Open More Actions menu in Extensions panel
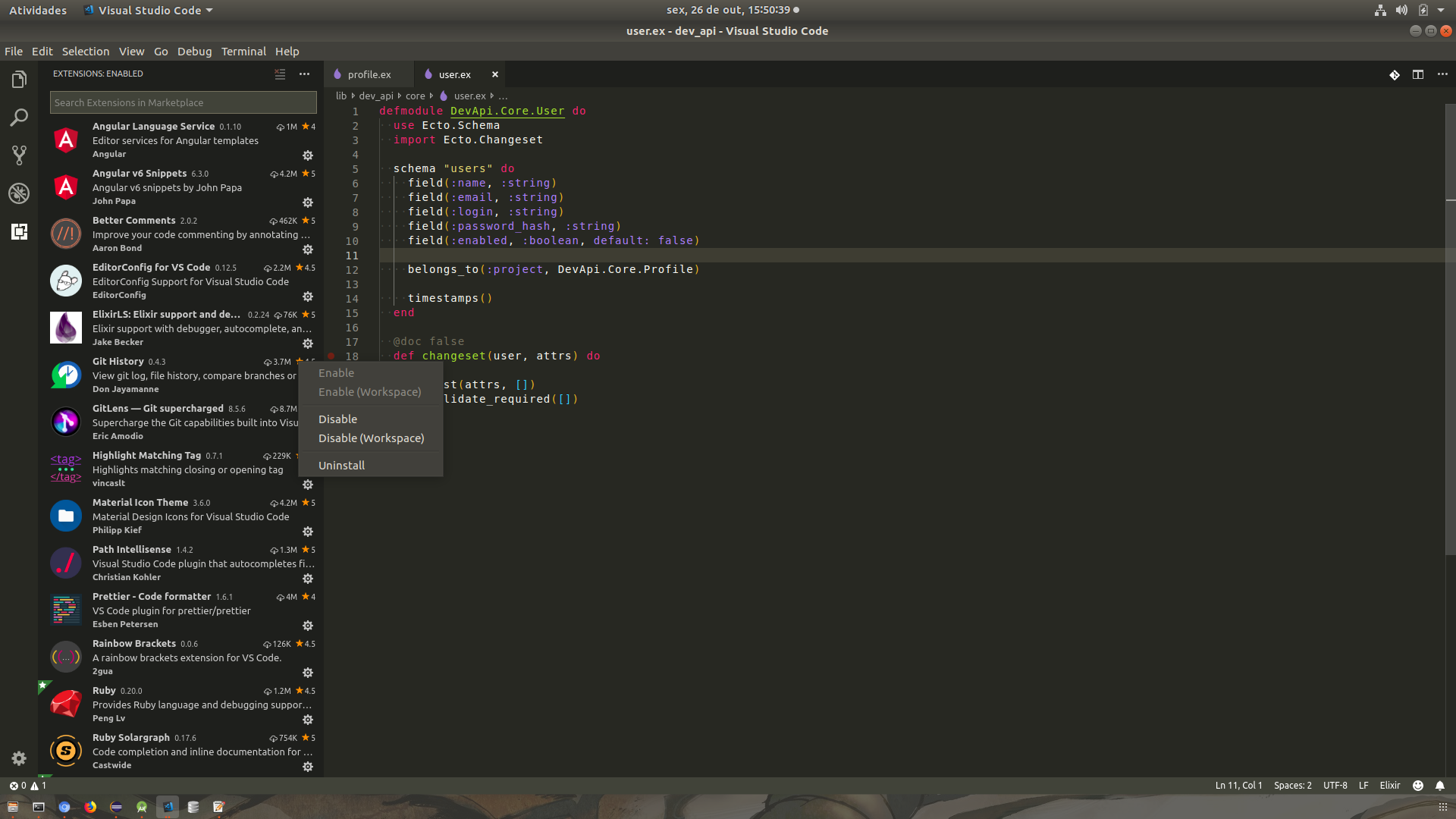This screenshot has width=1456, height=819. tap(304, 74)
